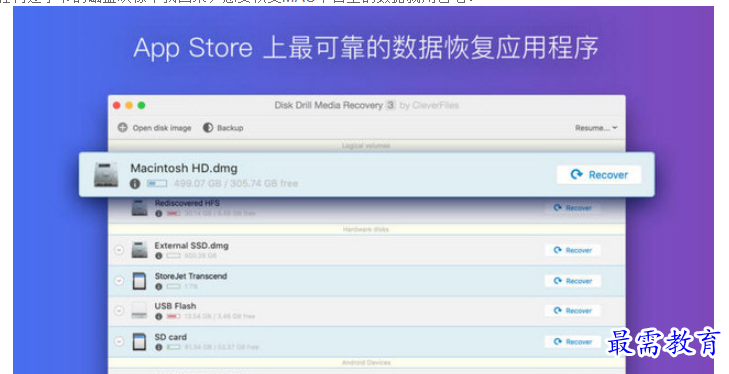
Task: Select the Rediscovered HFS entry name
Action: 187,203
